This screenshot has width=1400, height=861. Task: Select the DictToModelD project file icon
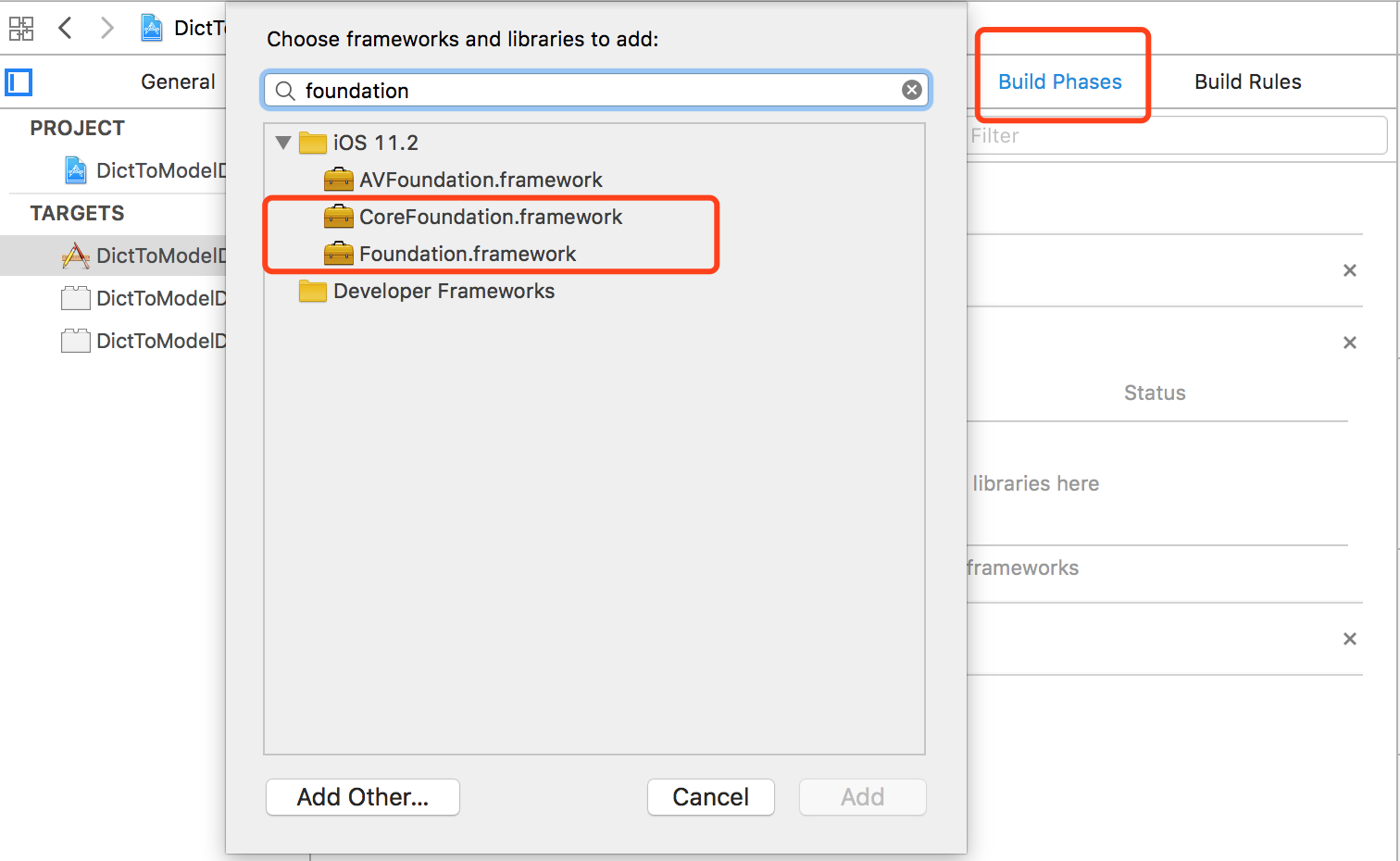(76, 170)
